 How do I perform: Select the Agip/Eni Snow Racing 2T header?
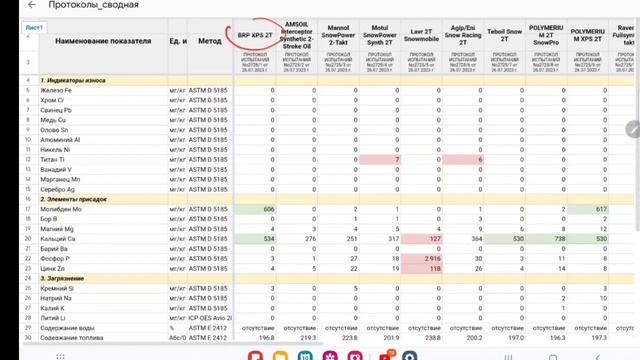(x=463, y=35)
